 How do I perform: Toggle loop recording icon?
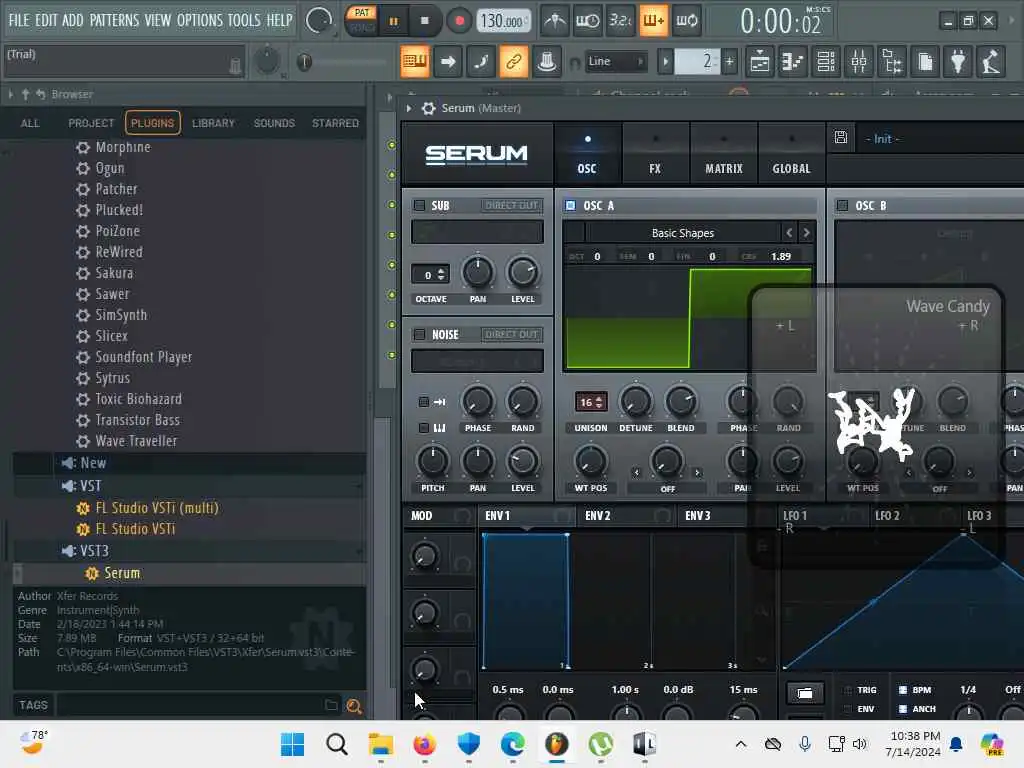pos(686,21)
